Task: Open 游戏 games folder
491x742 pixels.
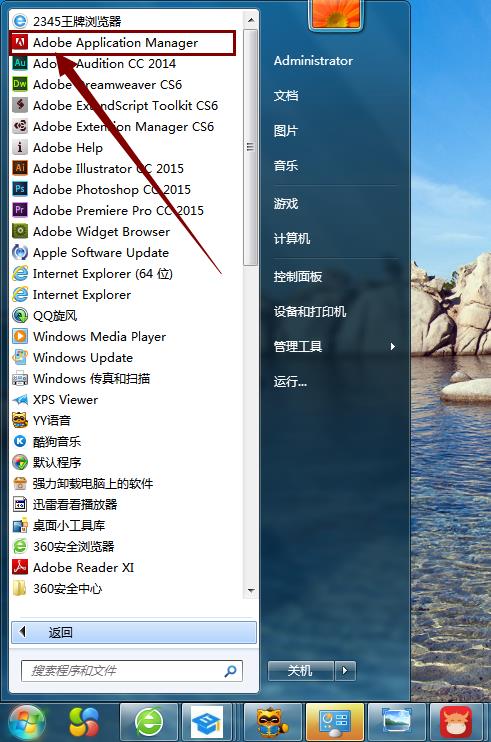Action: click(286, 203)
